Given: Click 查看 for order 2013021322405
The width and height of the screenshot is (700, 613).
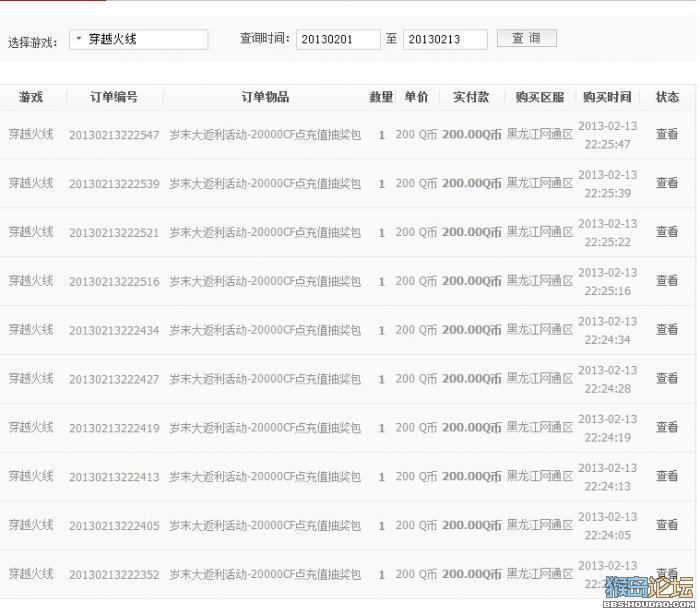Looking at the screenshot, I should pos(667,525).
